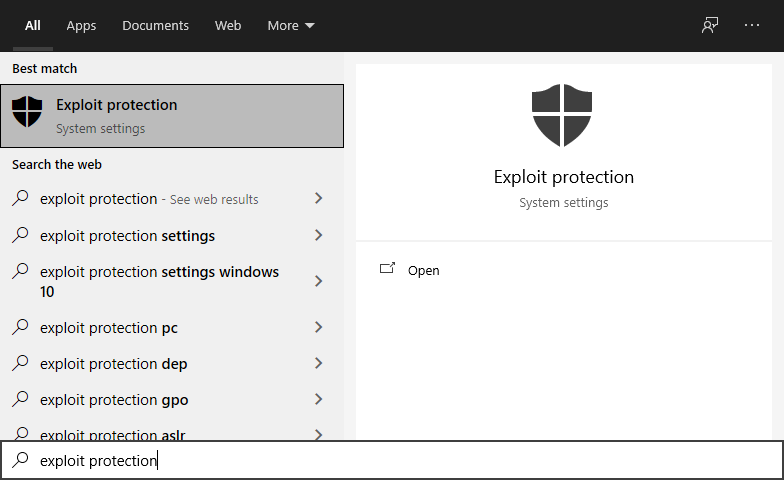Open Exploit protection from the preview pane
This screenshot has height=480, width=784.
click(x=423, y=270)
